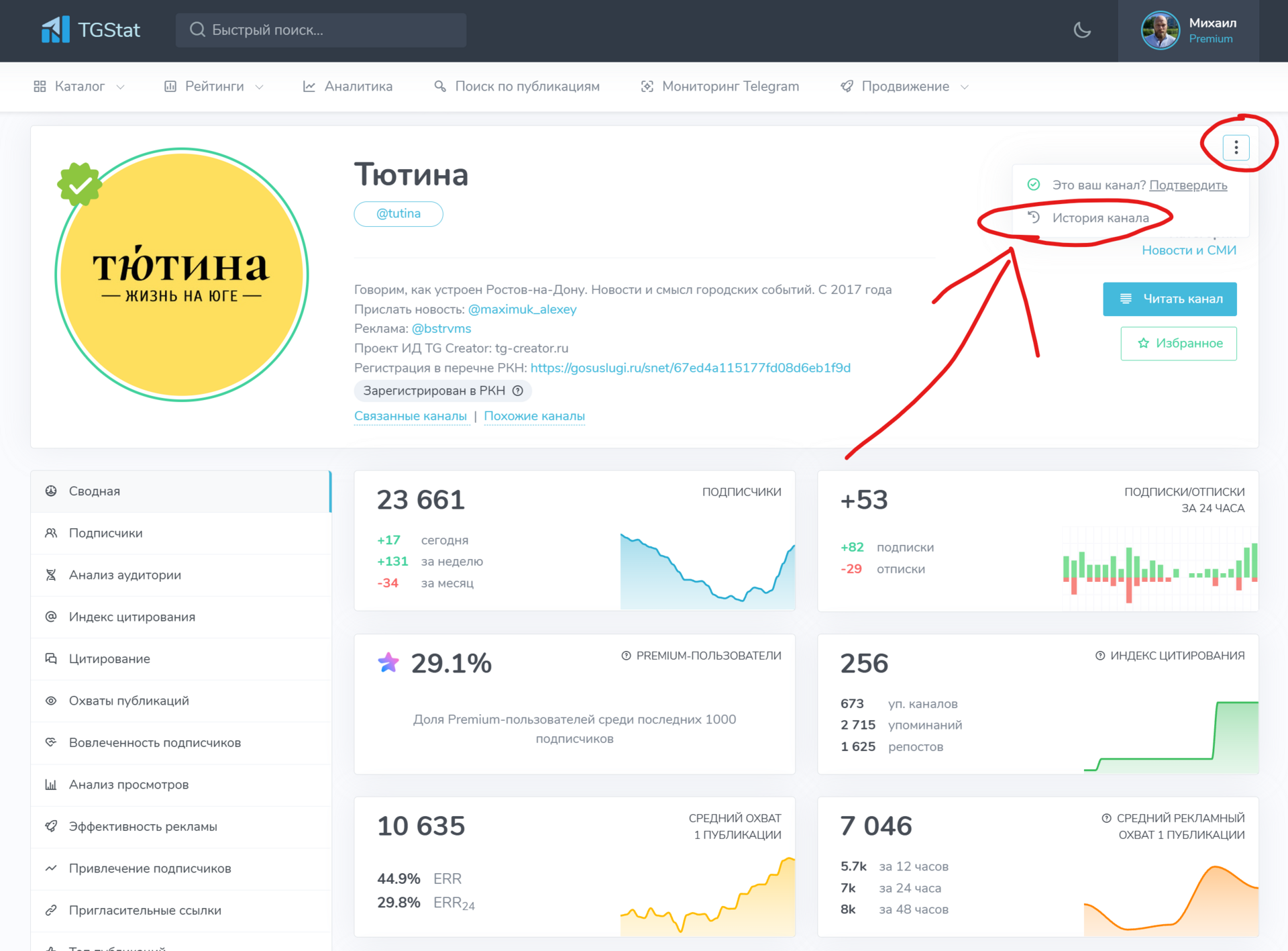Click the Подтвердить channel link
The height and width of the screenshot is (951, 1288).
click(x=1187, y=185)
